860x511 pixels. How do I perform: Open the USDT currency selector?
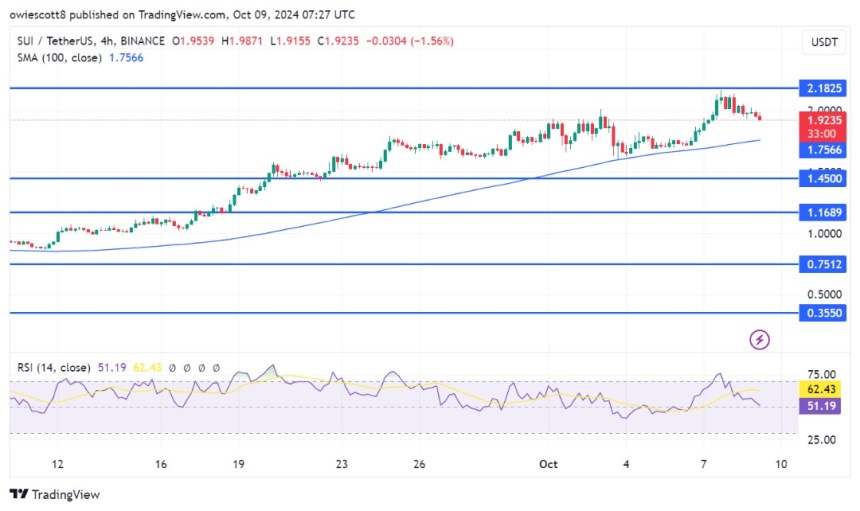tap(825, 42)
